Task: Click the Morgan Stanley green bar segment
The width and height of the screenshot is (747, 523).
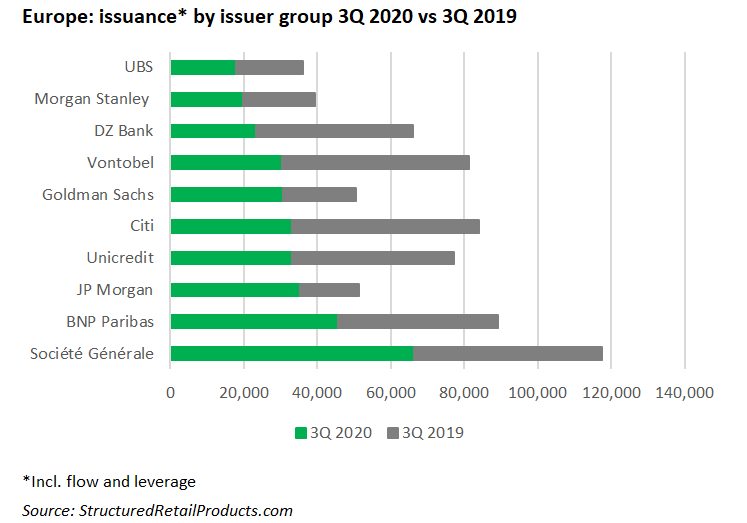Action: coord(206,100)
